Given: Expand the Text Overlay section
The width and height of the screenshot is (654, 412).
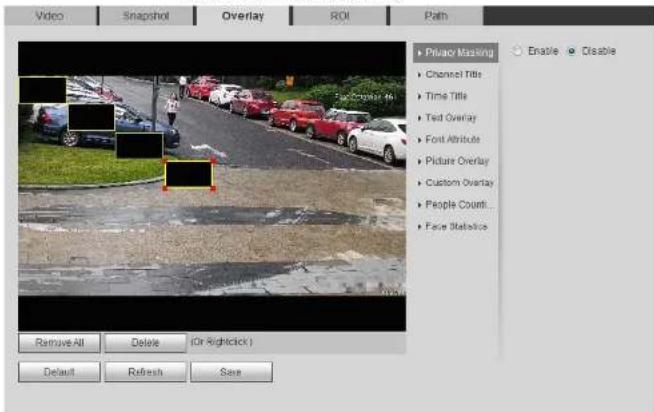Looking at the screenshot, I should [450, 118].
